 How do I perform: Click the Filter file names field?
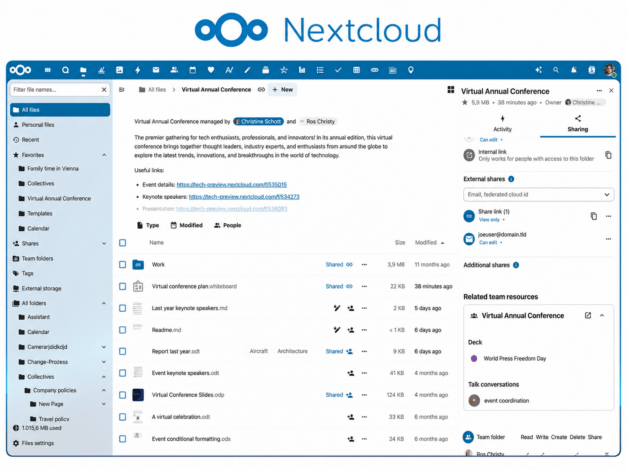click(x=55, y=90)
